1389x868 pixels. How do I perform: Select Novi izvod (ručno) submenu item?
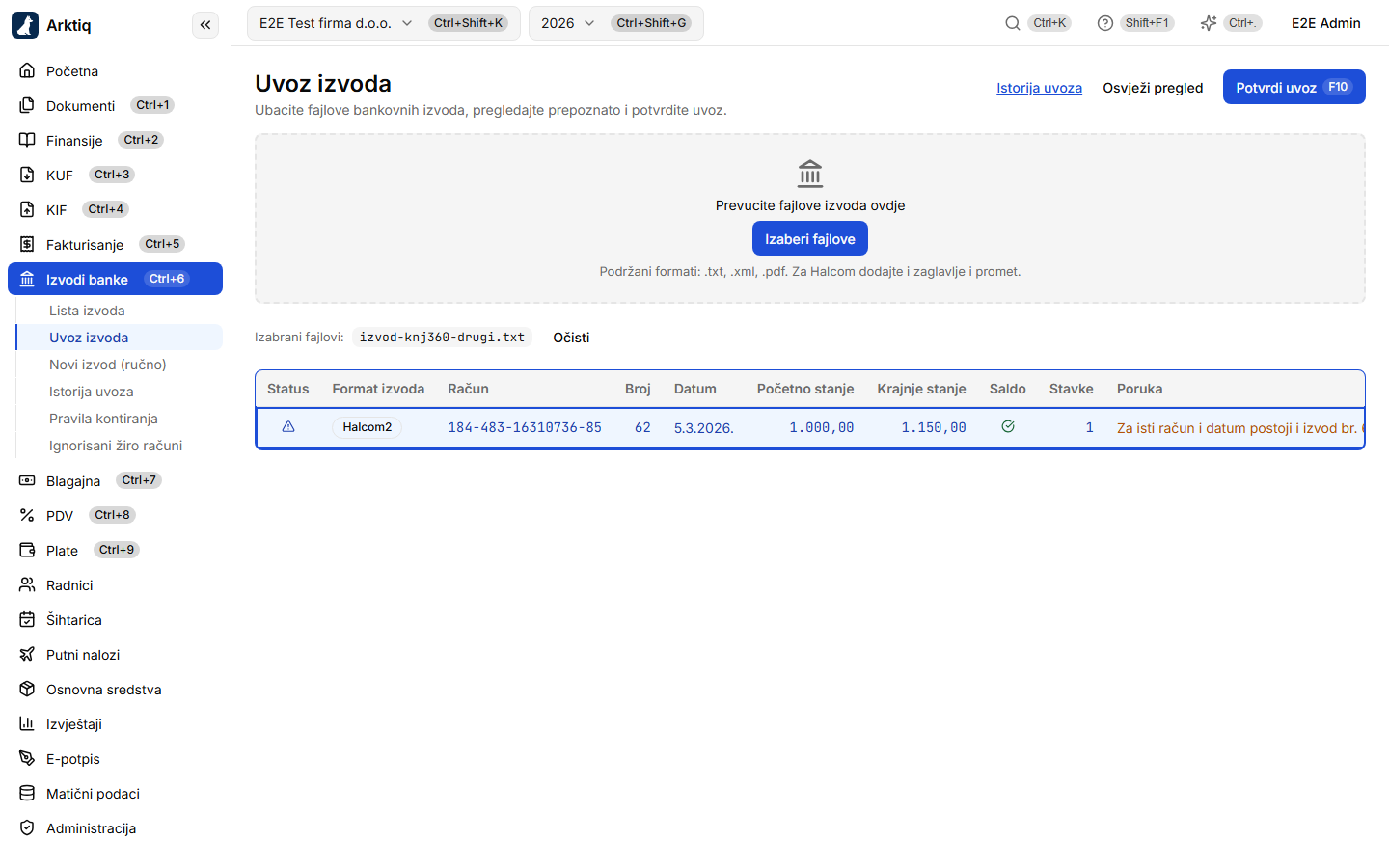pos(120,365)
